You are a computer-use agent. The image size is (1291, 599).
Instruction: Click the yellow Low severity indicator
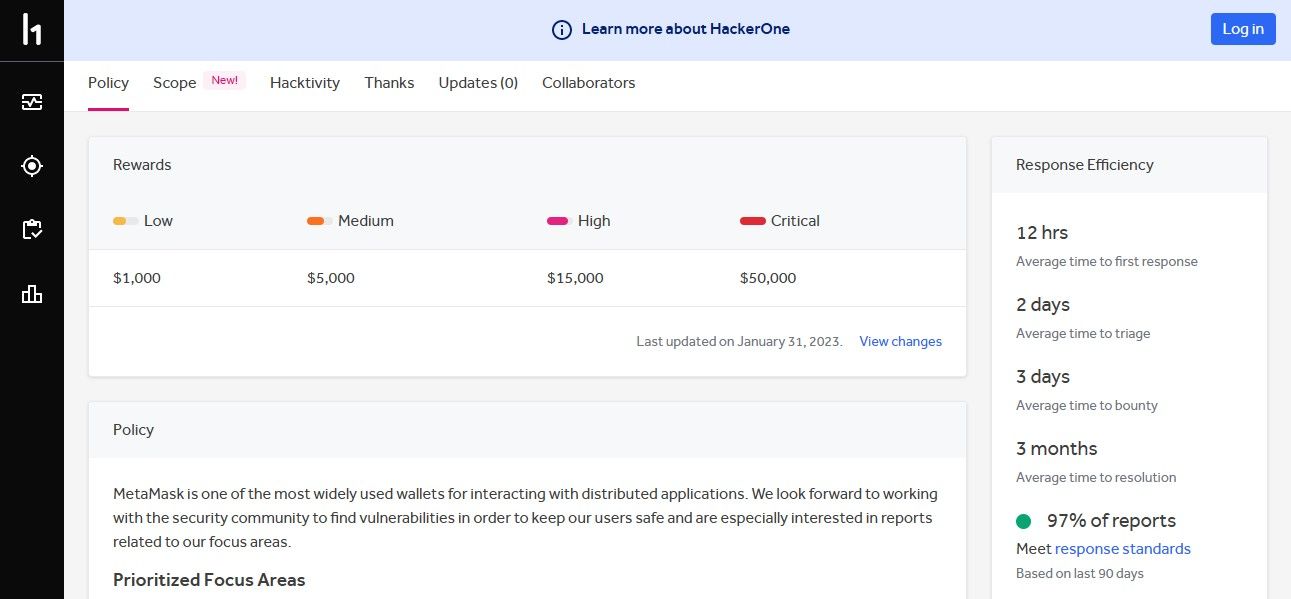(125, 221)
